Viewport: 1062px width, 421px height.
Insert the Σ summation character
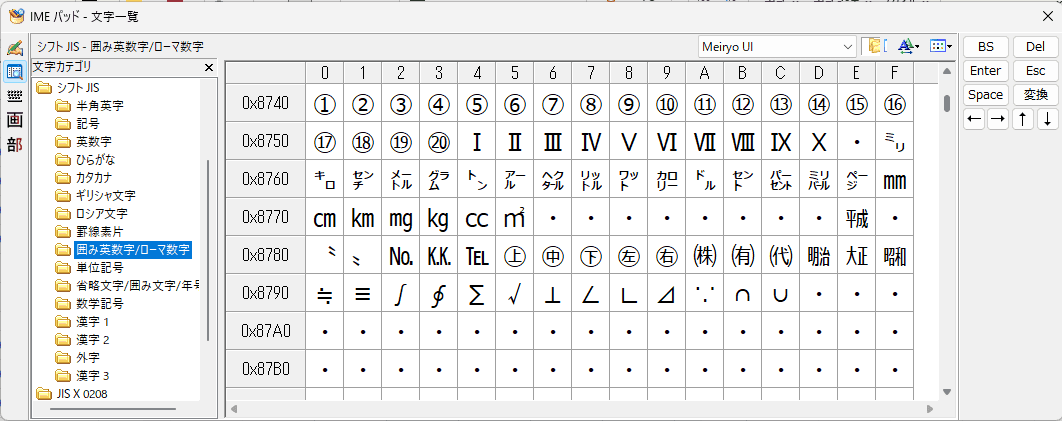click(x=477, y=293)
